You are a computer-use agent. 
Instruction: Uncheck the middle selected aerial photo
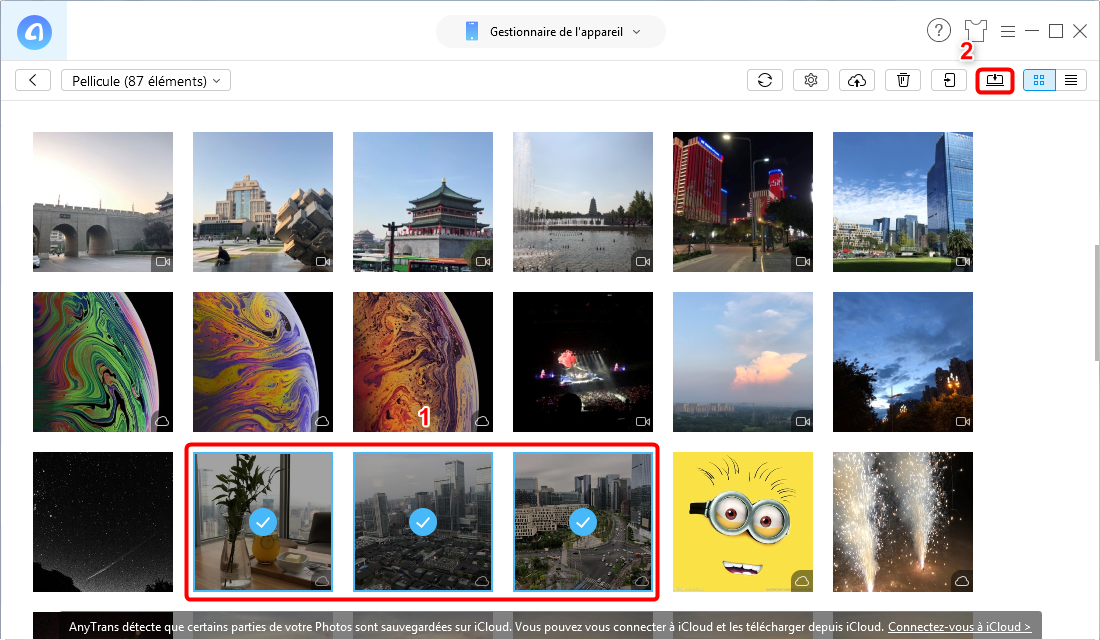422,521
